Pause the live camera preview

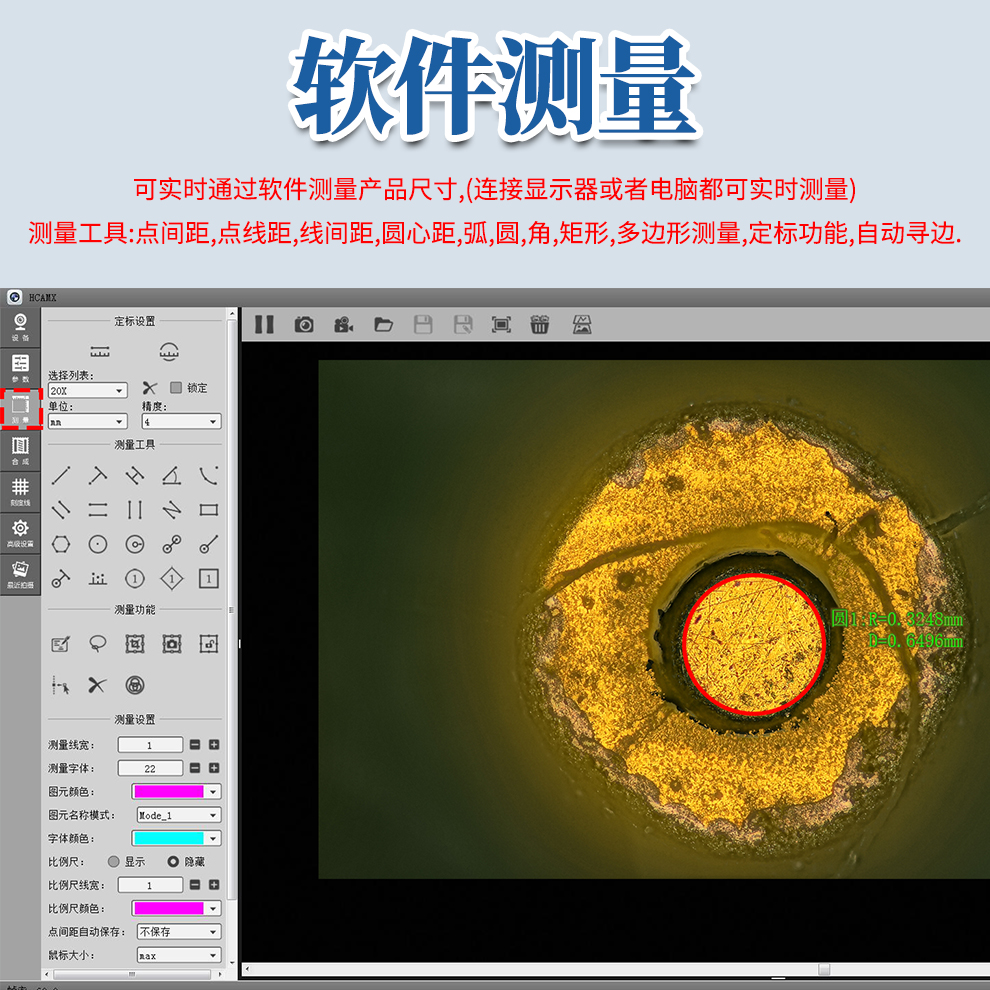[x=264, y=324]
